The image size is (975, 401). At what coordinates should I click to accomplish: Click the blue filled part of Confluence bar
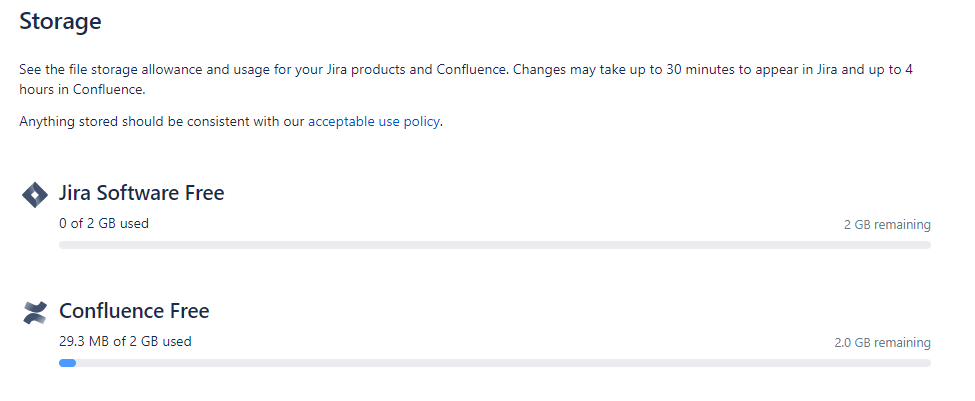tap(67, 363)
